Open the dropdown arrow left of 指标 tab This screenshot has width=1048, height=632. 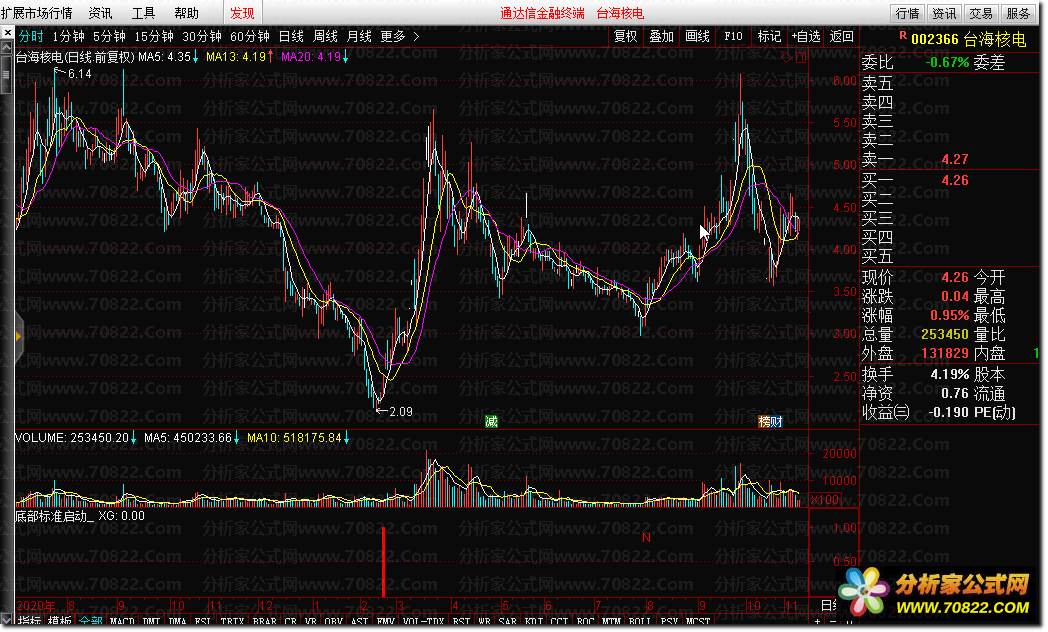(7, 621)
